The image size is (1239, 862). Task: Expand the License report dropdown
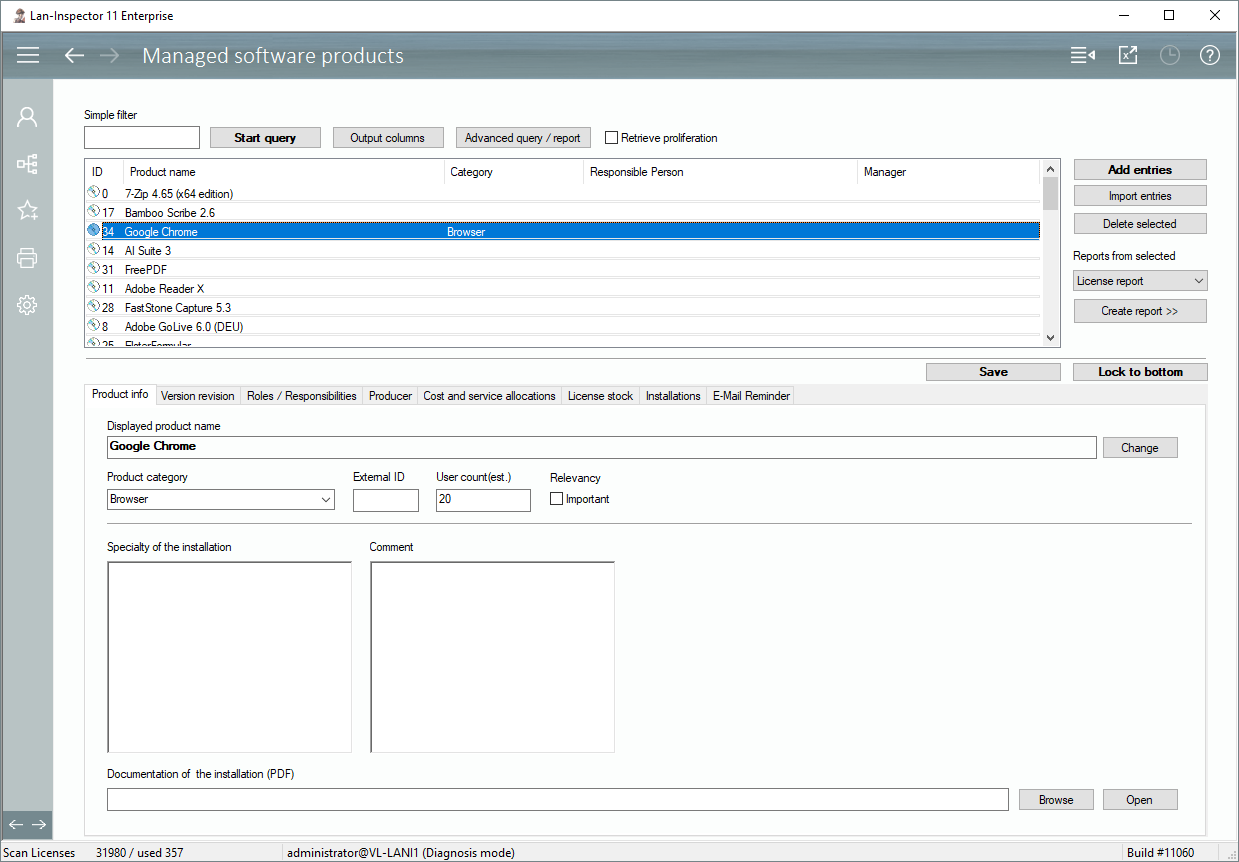click(x=1140, y=281)
